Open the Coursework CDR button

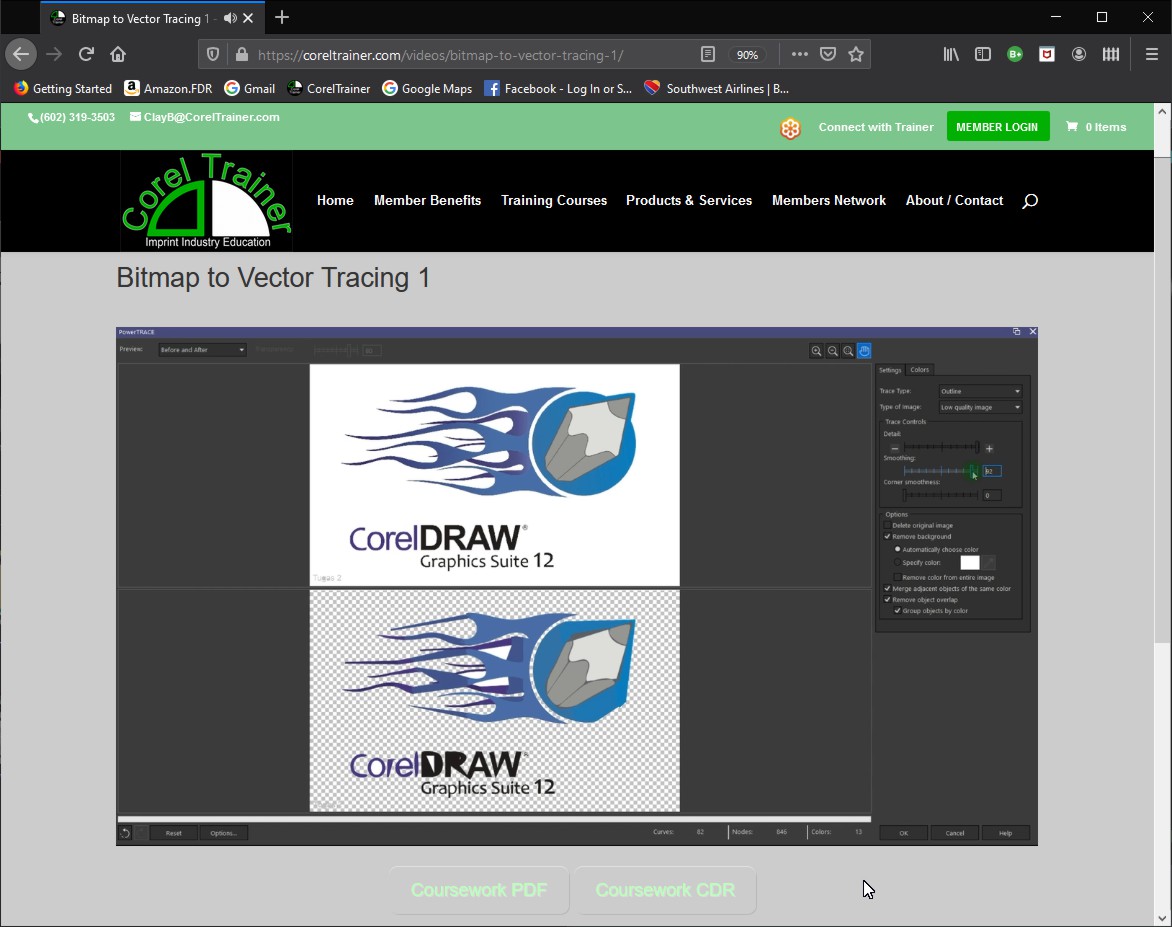coord(665,890)
